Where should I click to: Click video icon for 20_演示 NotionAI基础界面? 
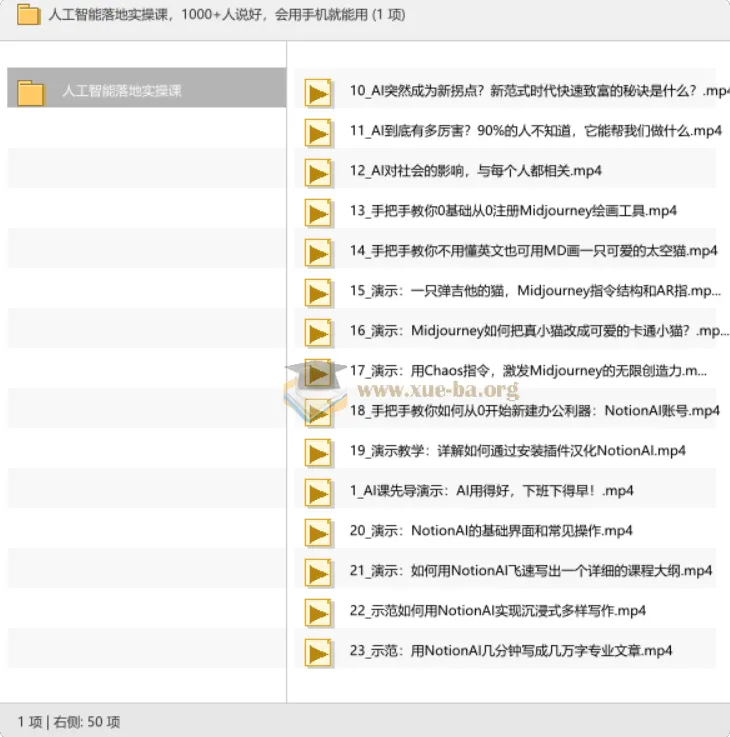point(318,532)
